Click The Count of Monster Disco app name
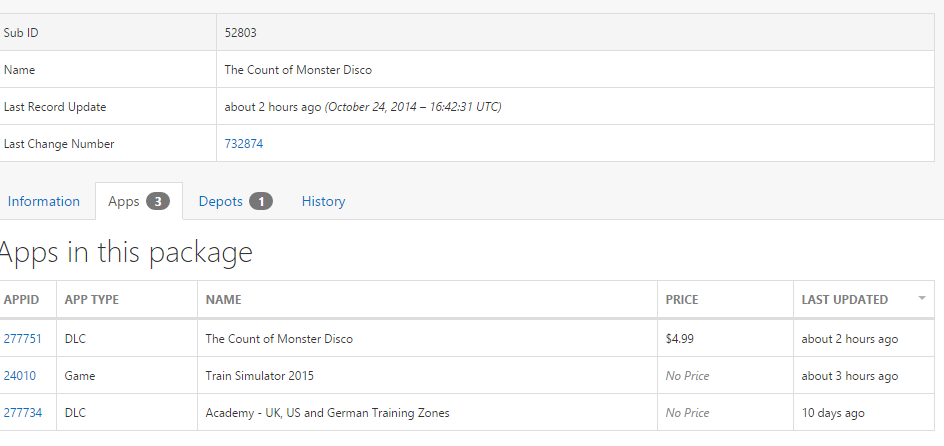The image size is (944, 446). pos(279,339)
